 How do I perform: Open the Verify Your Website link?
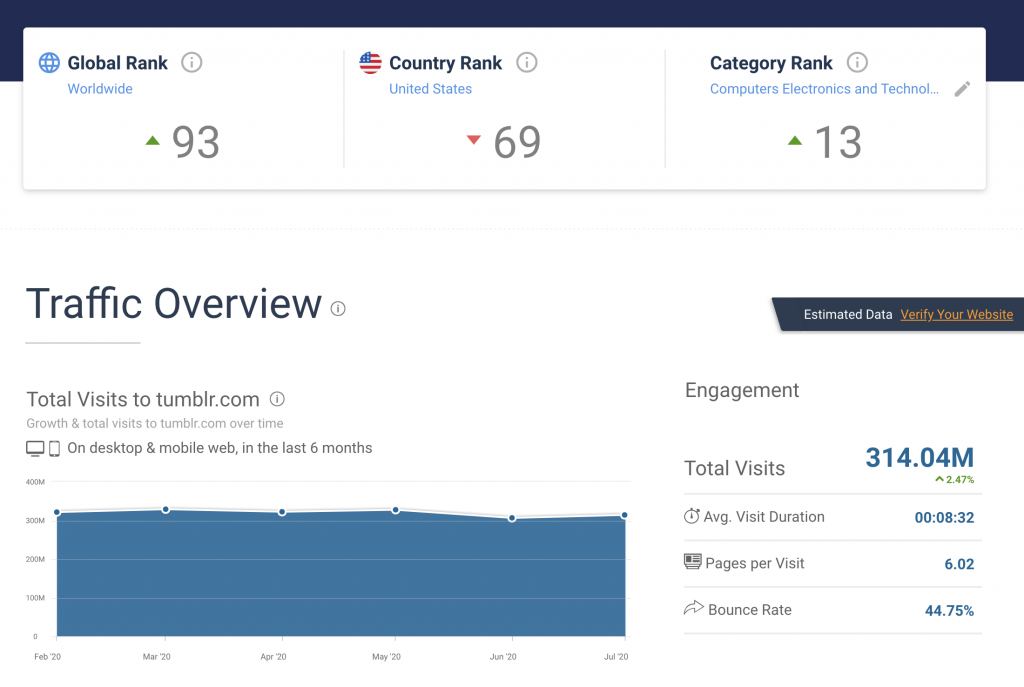pyautogui.click(x=957, y=314)
